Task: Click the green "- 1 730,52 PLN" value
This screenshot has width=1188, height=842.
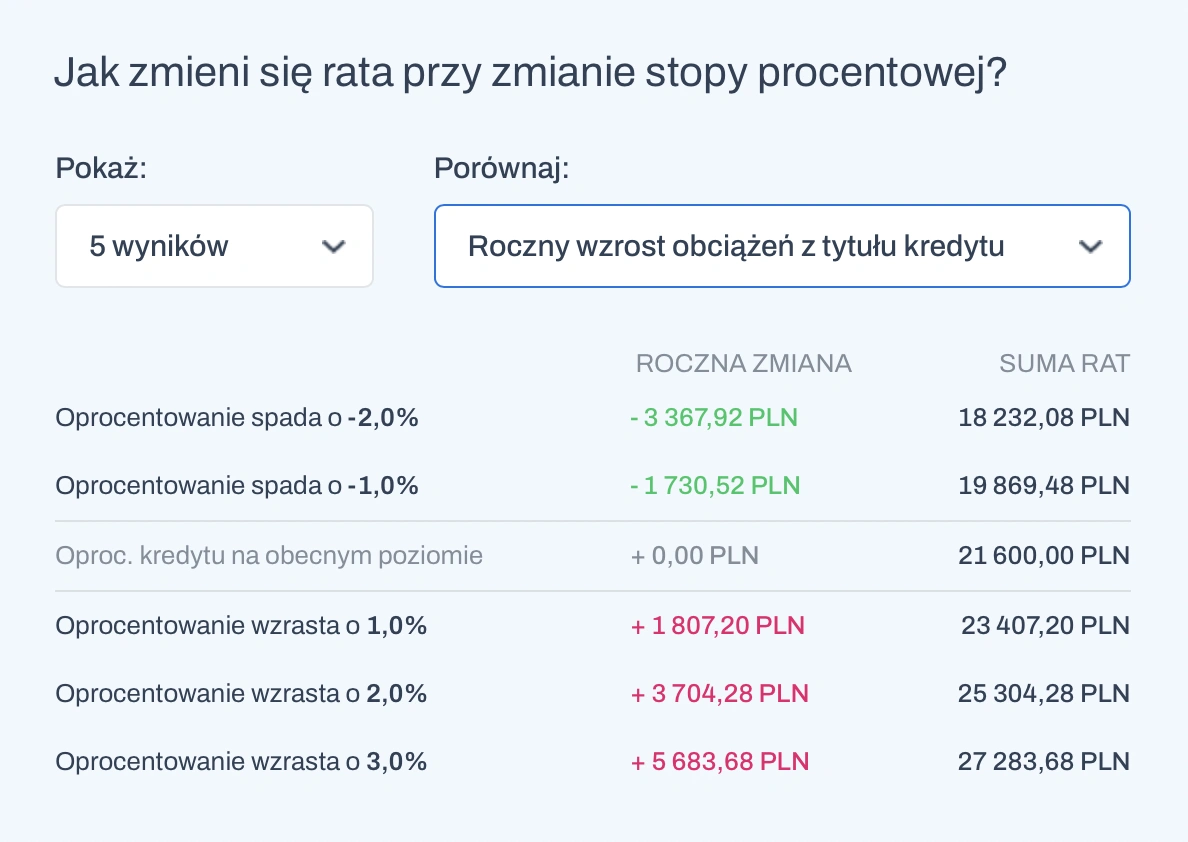Action: tap(715, 486)
